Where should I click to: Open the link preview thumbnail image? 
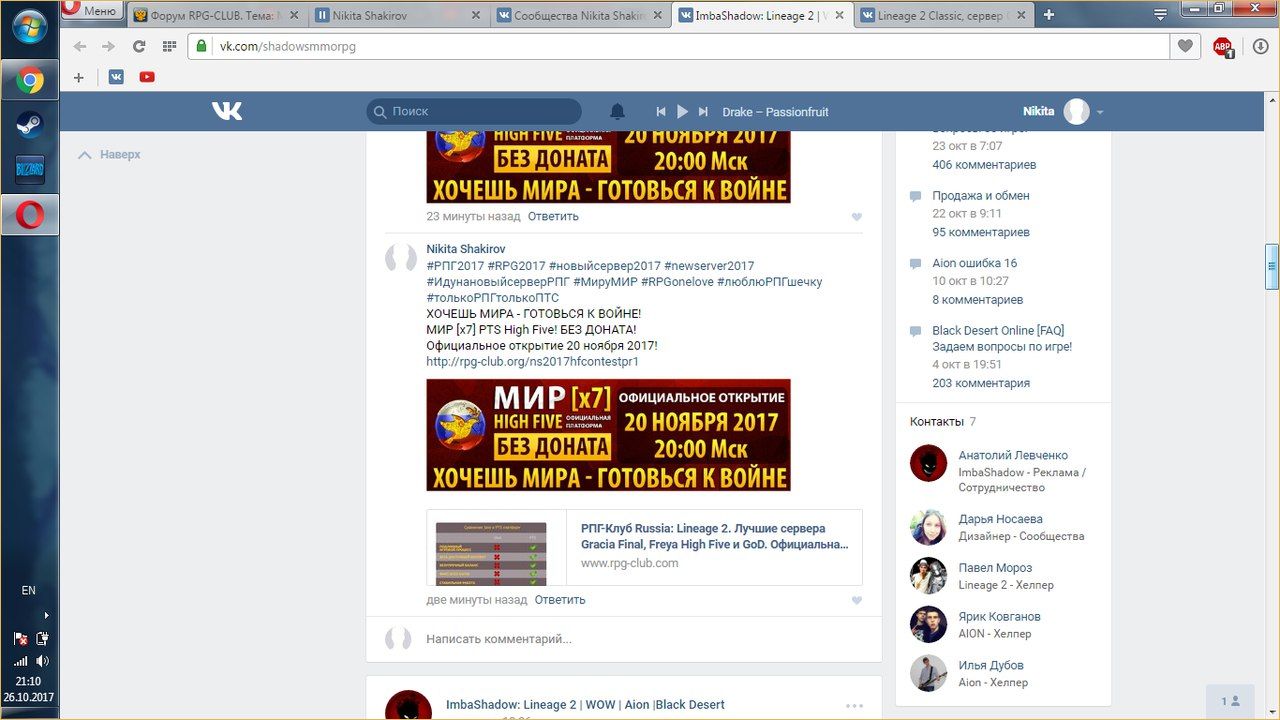pos(492,553)
